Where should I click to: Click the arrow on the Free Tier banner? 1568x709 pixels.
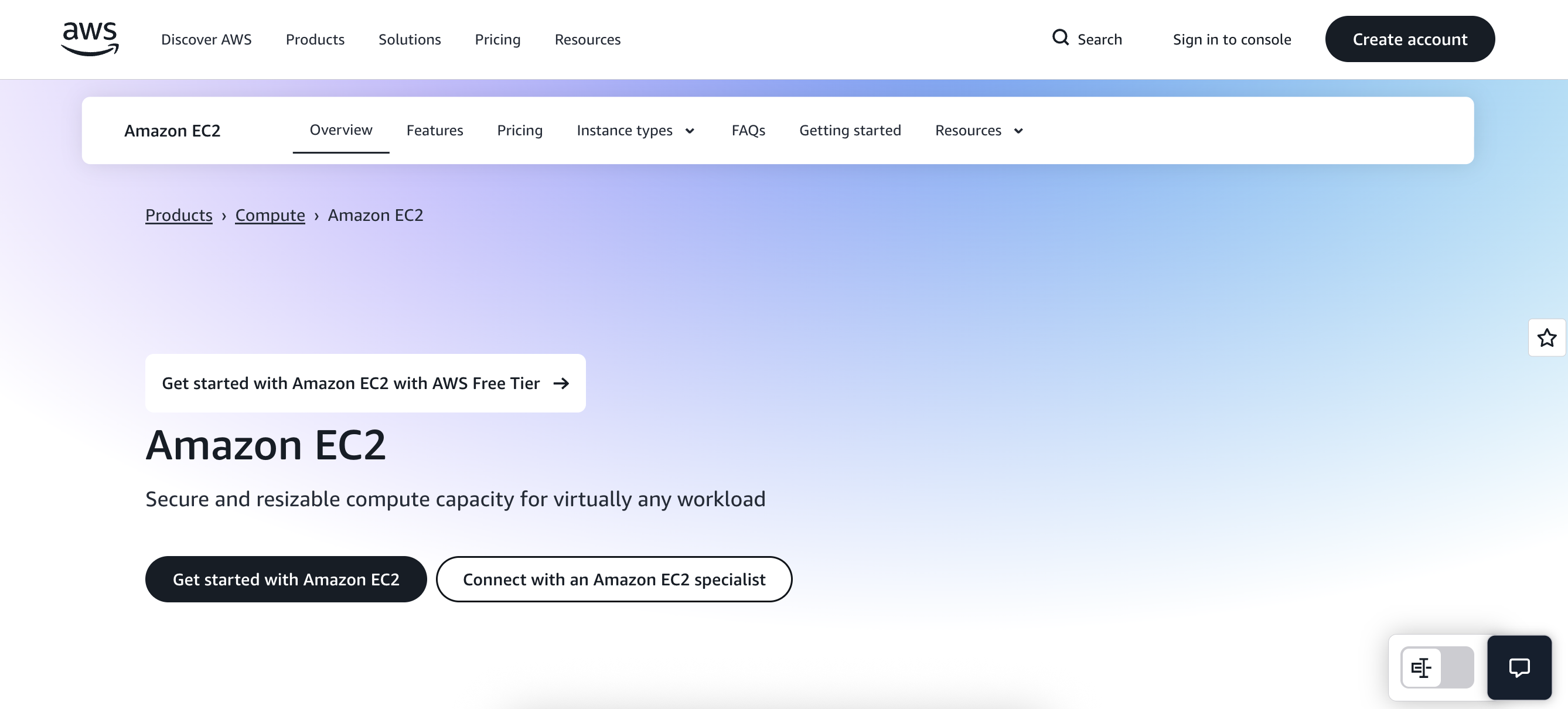tap(561, 383)
